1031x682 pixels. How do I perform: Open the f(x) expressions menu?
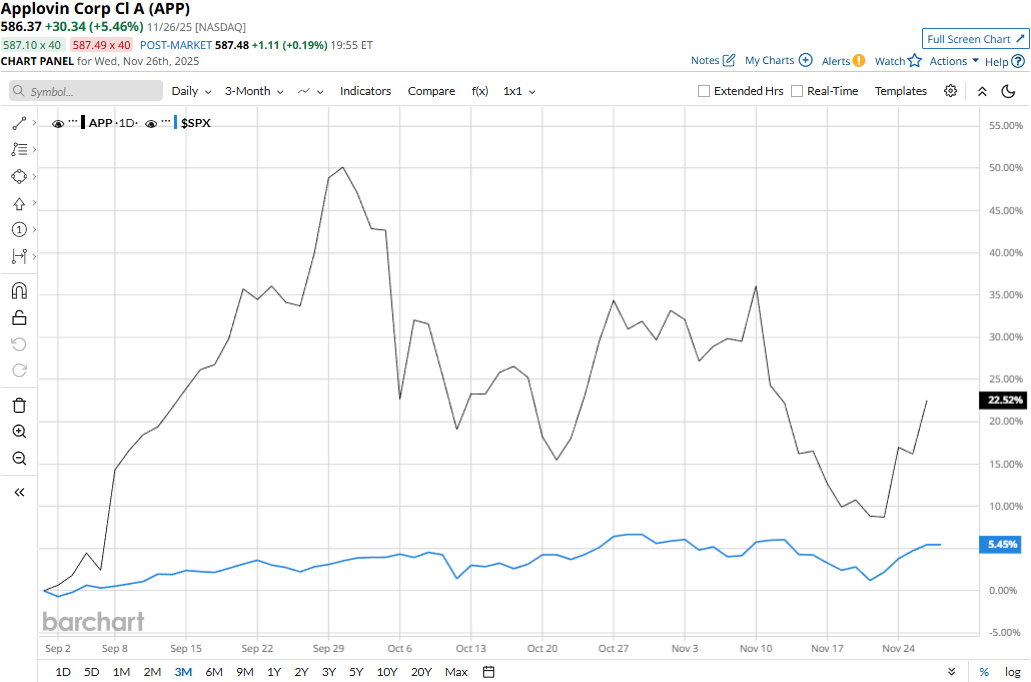480,91
